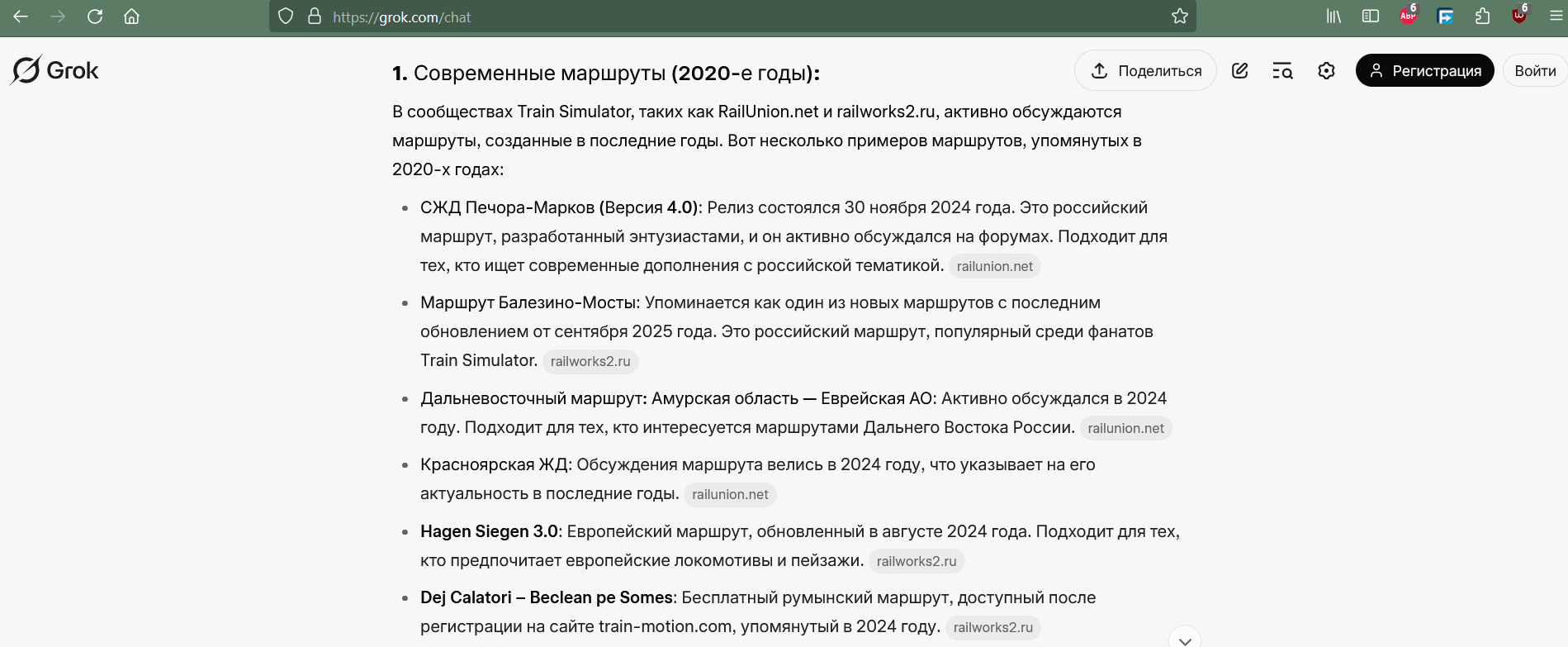Open Grok settings gear
This screenshot has width=1568, height=647.
pos(1326,71)
